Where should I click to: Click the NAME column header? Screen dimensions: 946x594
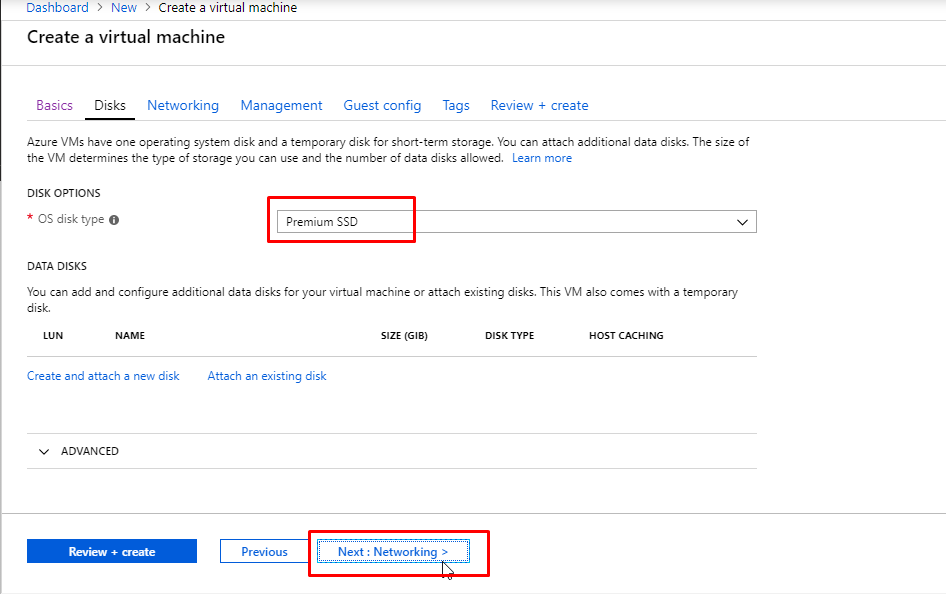click(x=130, y=336)
